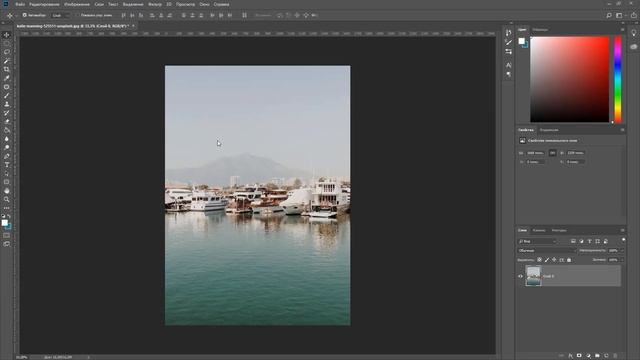Screen dimensions: 640x360
Task: Select the Horizontal Type tool
Action: pyautogui.click(x=7, y=165)
